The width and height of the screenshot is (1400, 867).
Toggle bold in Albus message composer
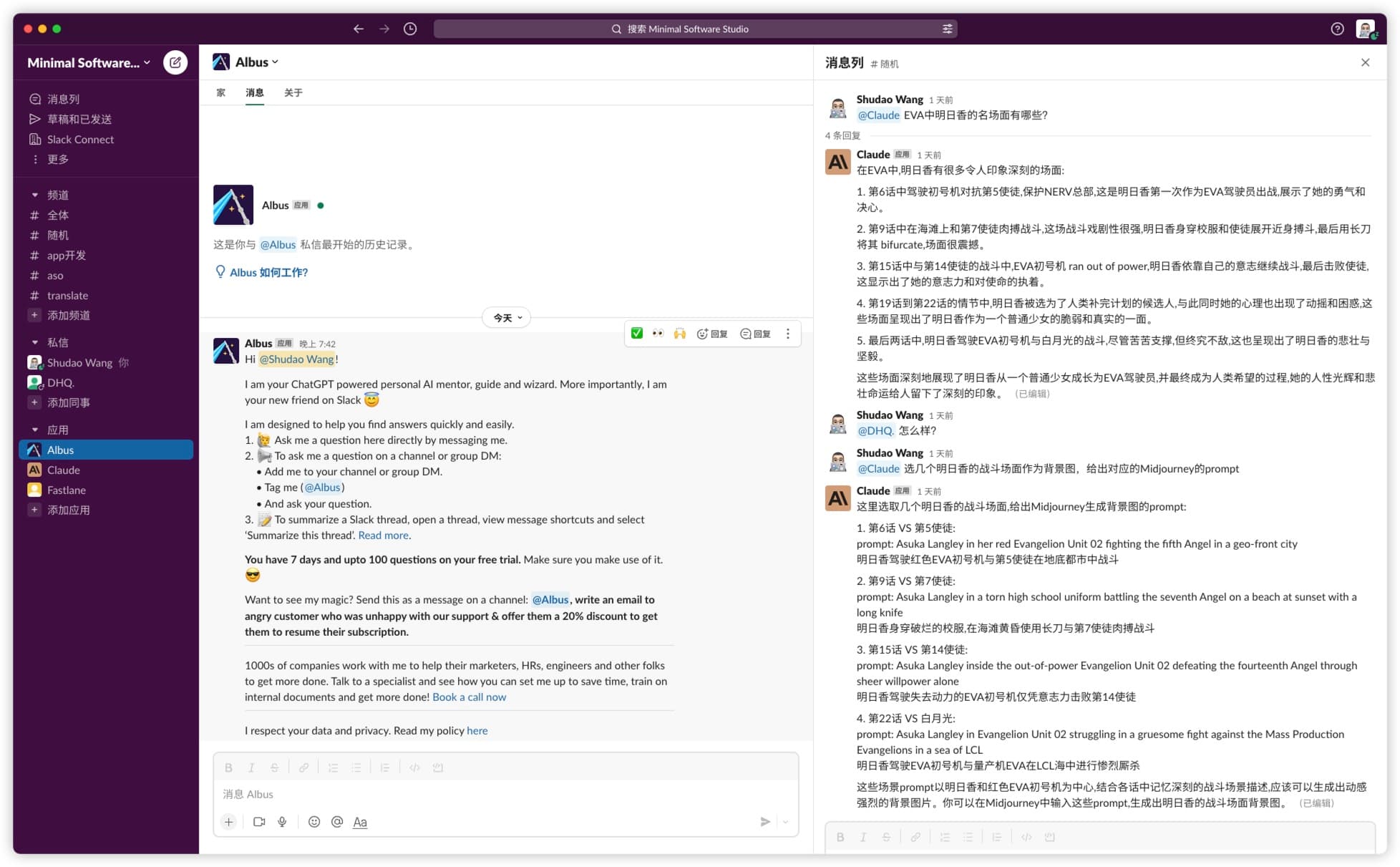228,767
